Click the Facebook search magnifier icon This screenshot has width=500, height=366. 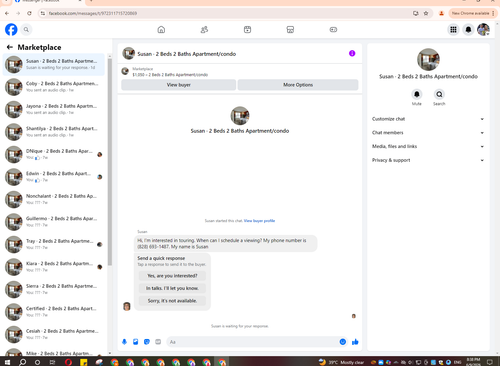pyautogui.click(x=26, y=30)
